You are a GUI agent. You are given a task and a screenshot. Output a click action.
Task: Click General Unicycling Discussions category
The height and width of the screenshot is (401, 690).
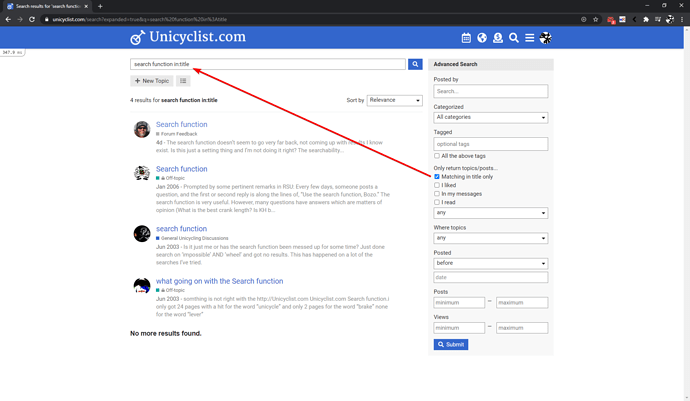[192, 238]
